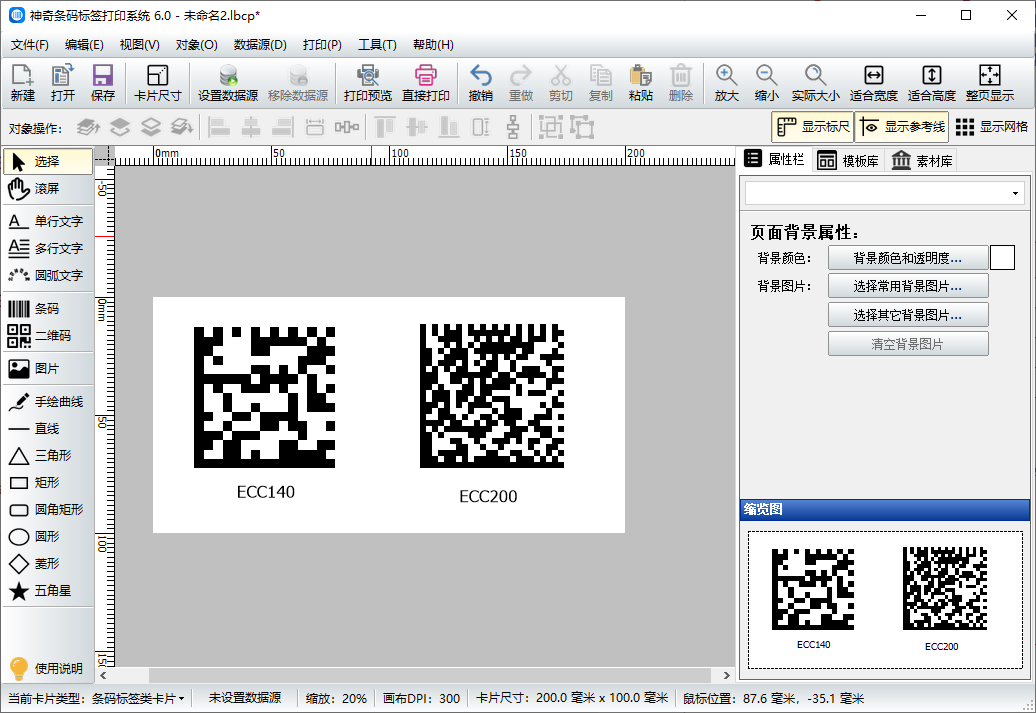The image size is (1036, 713).
Task: Expand the properties panel object dropdown
Action: click(1015, 194)
